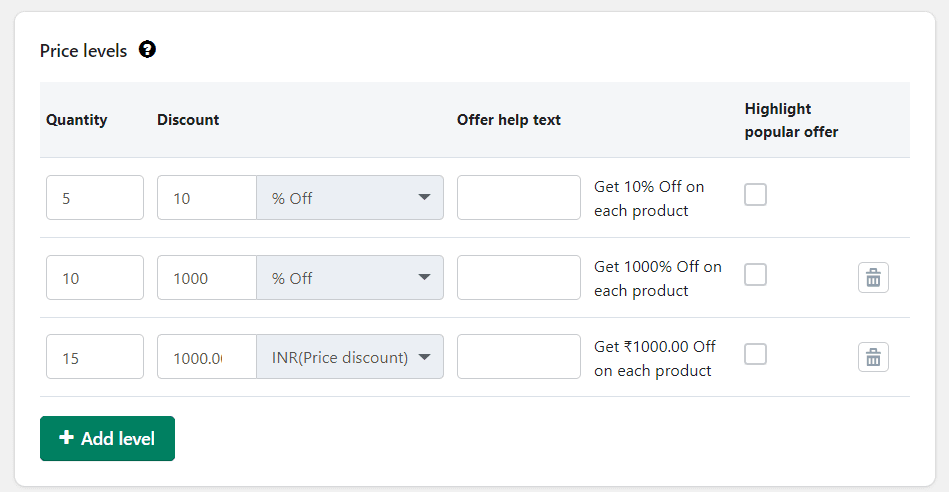Edit the discount value field showing 1000
Image resolution: width=949 pixels, height=492 pixels.
tap(207, 278)
